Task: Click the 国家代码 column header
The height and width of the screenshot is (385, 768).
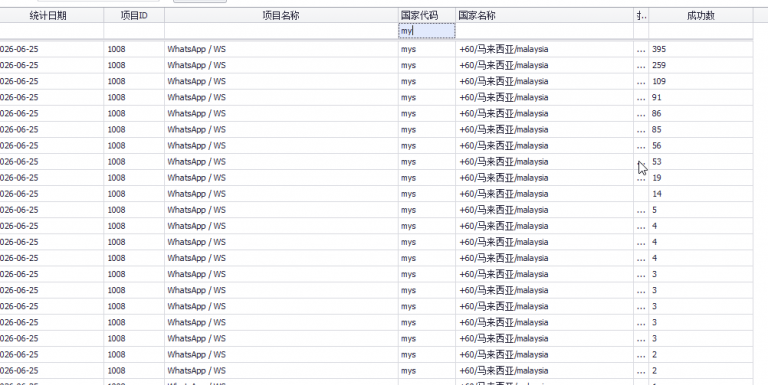Action: coord(427,16)
